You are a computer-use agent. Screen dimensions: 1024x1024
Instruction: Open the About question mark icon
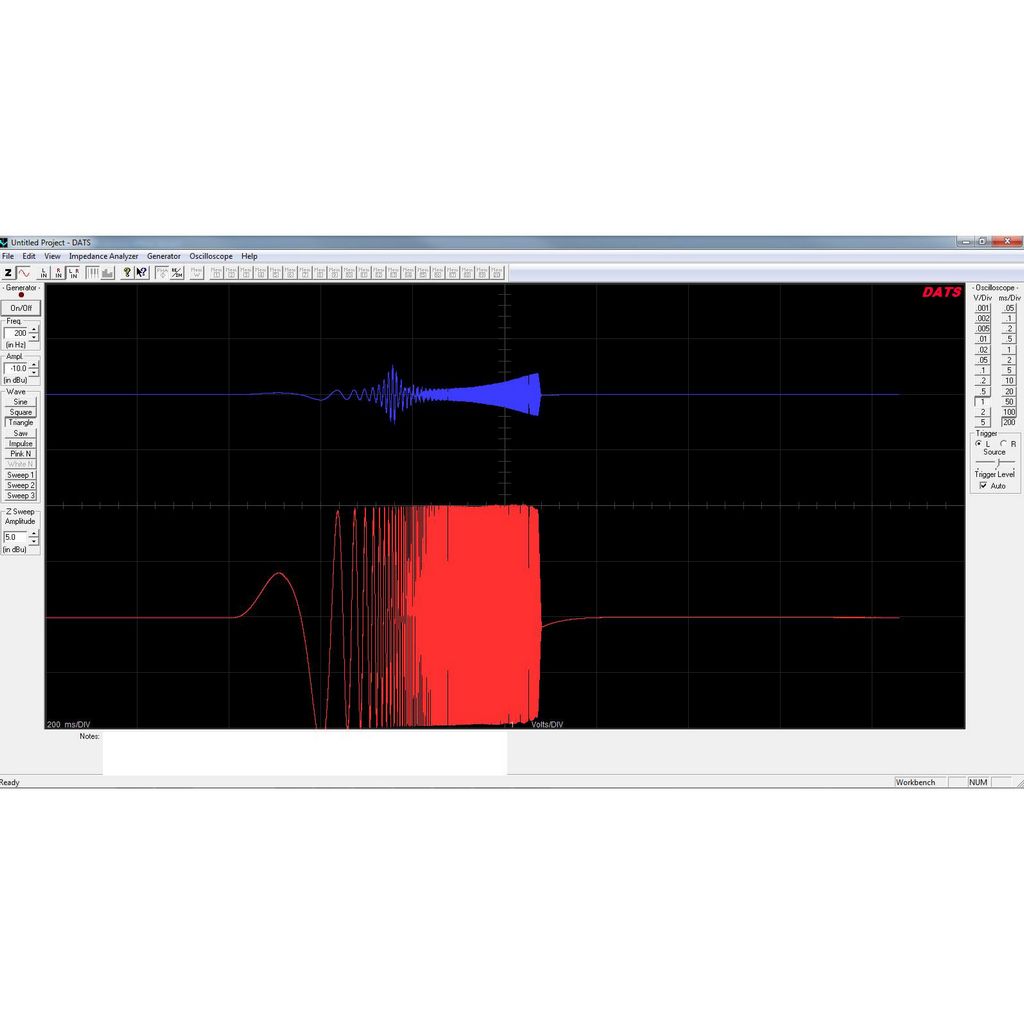tap(127, 273)
